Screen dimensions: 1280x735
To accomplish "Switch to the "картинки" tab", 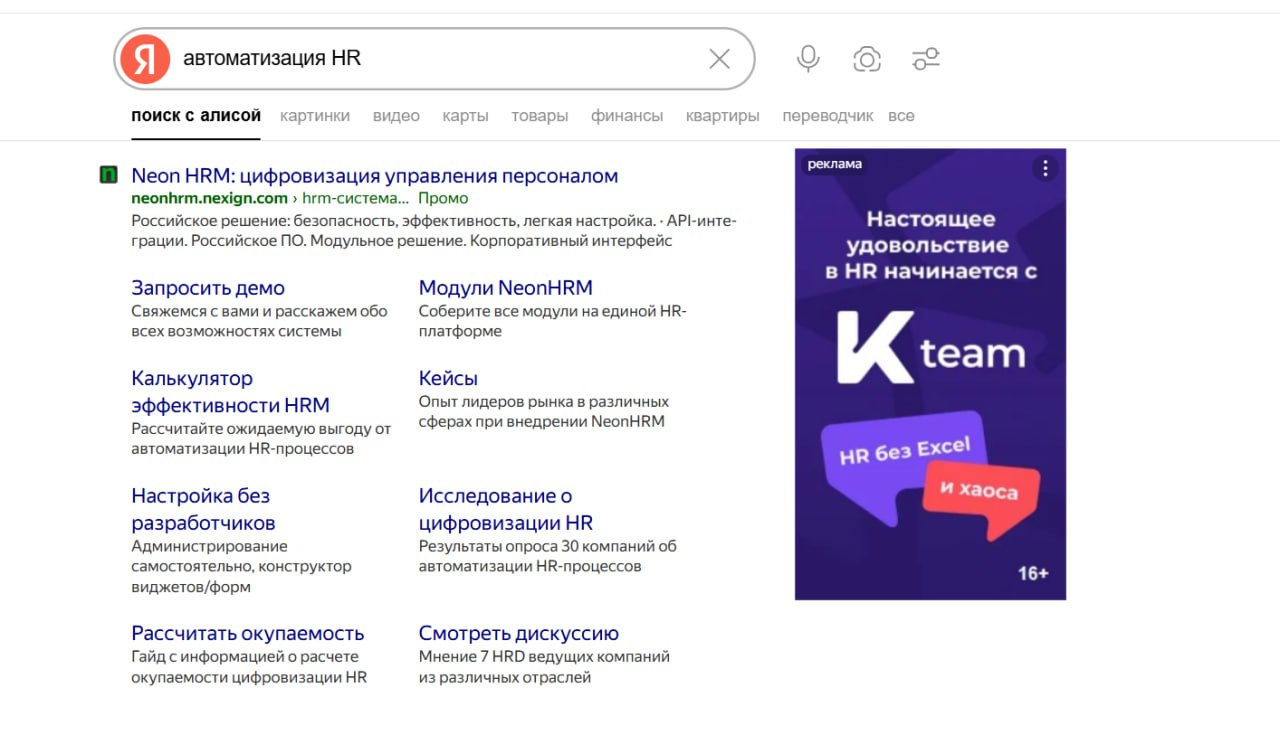I will click(x=315, y=116).
